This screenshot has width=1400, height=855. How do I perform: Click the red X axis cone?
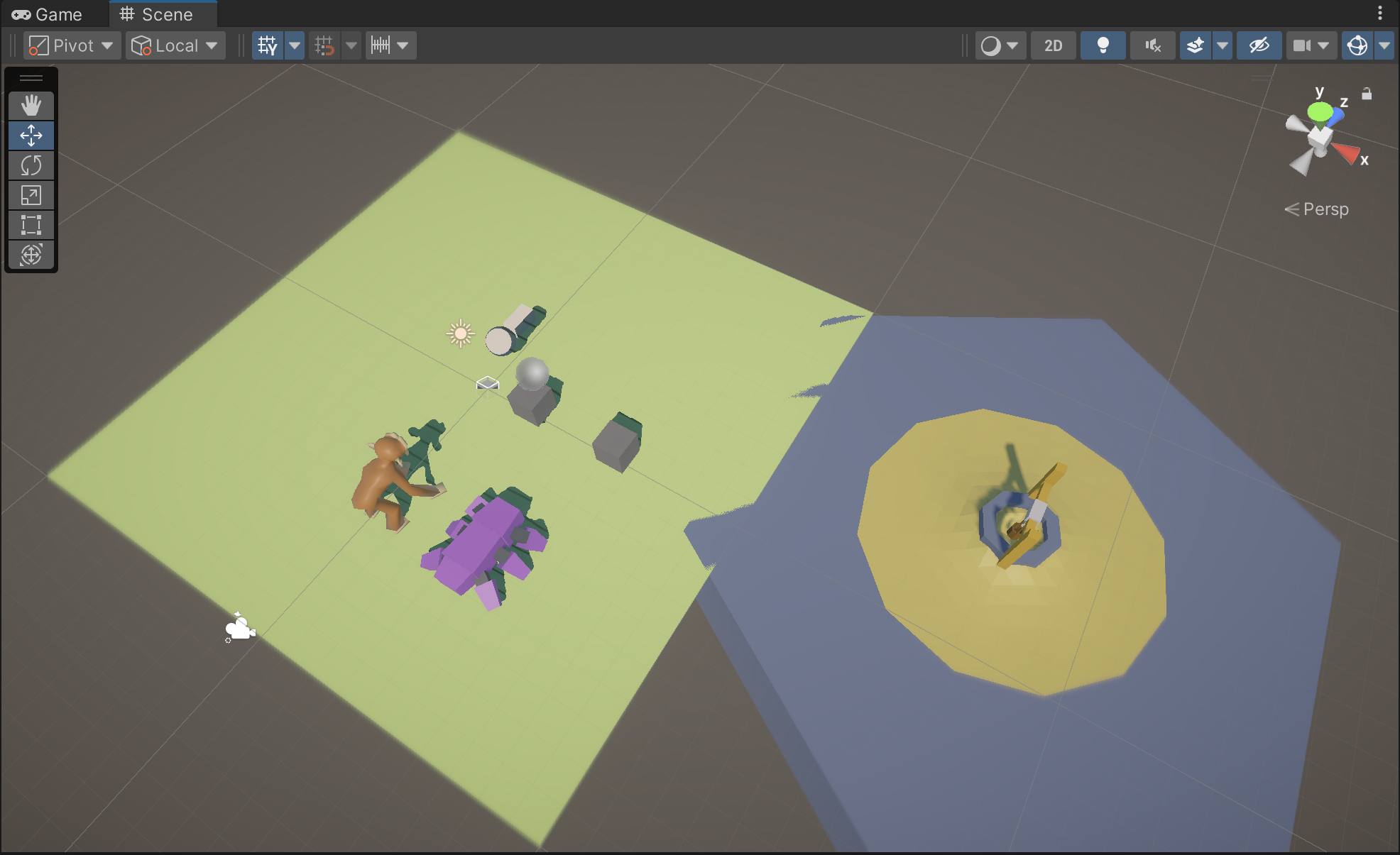pos(1345,152)
